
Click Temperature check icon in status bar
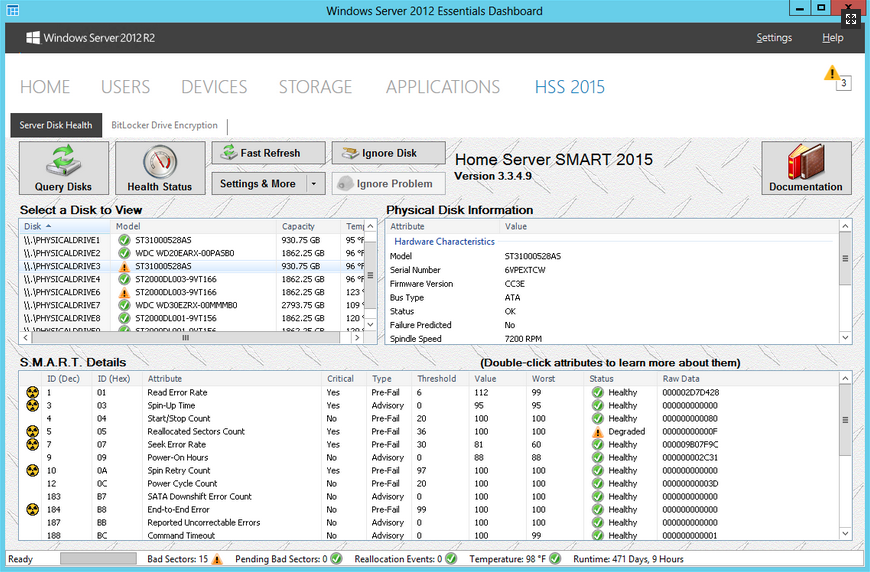click(x=555, y=559)
